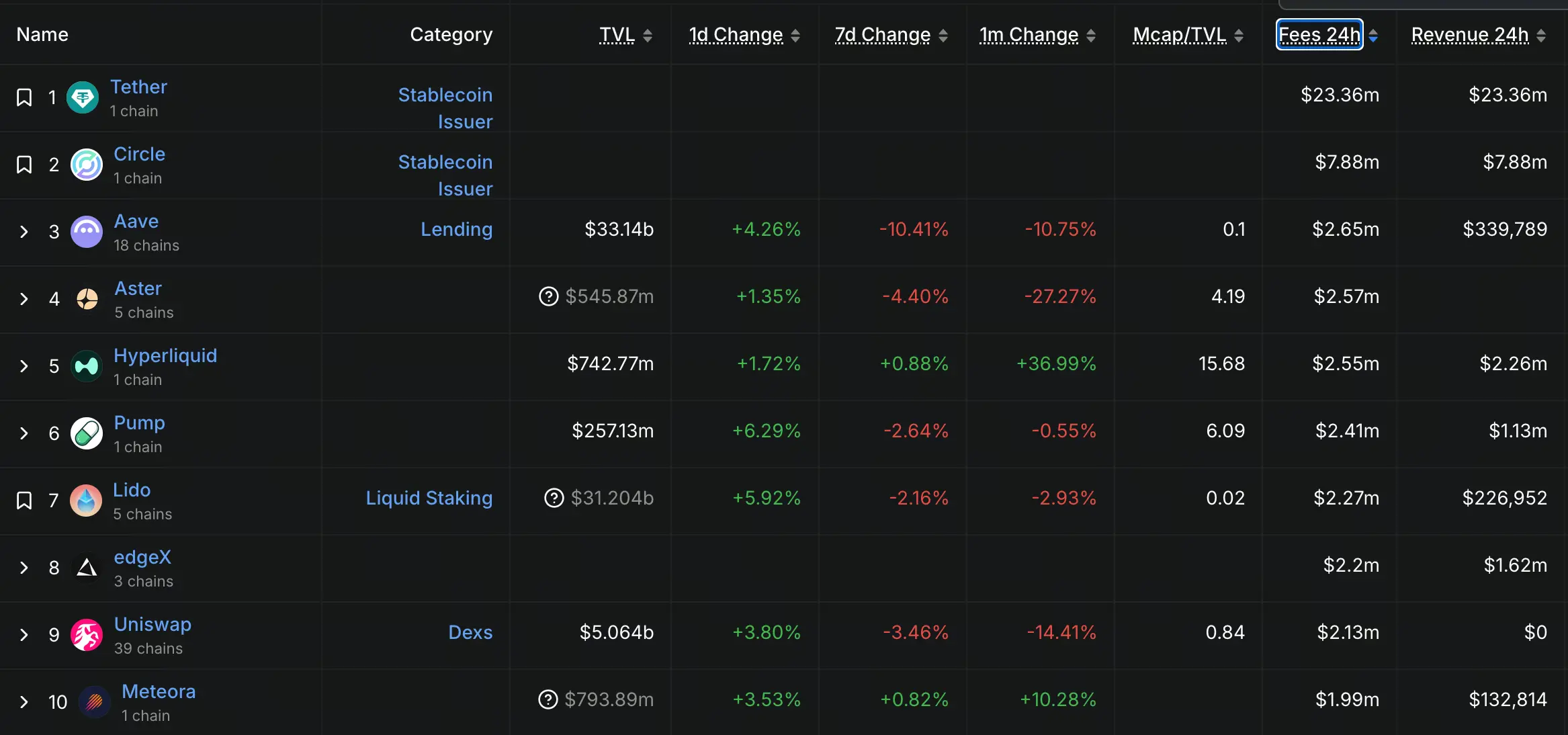
Task: Open the Lido protocol link
Action: (x=132, y=490)
